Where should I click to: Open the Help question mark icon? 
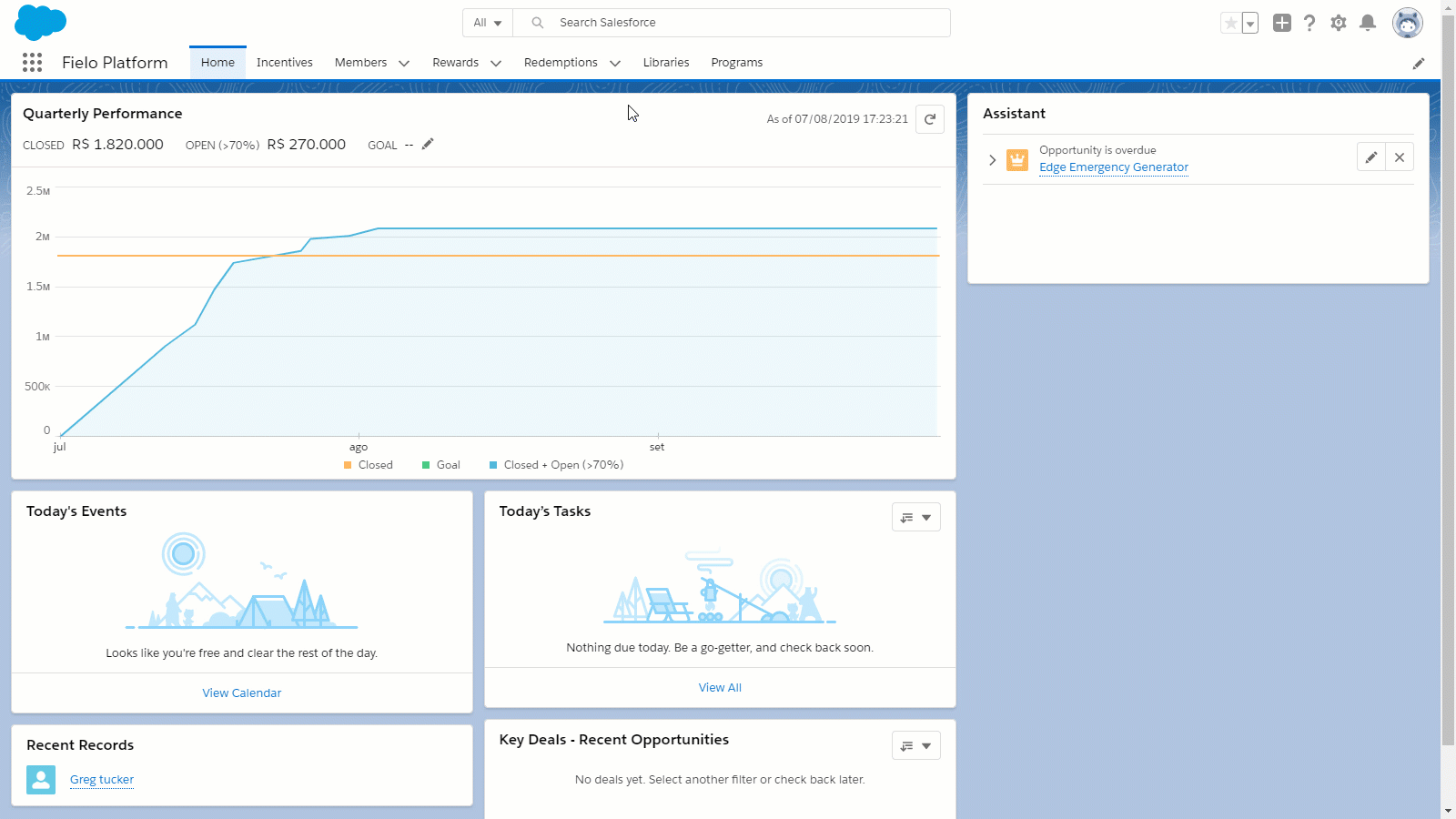pyautogui.click(x=1309, y=23)
